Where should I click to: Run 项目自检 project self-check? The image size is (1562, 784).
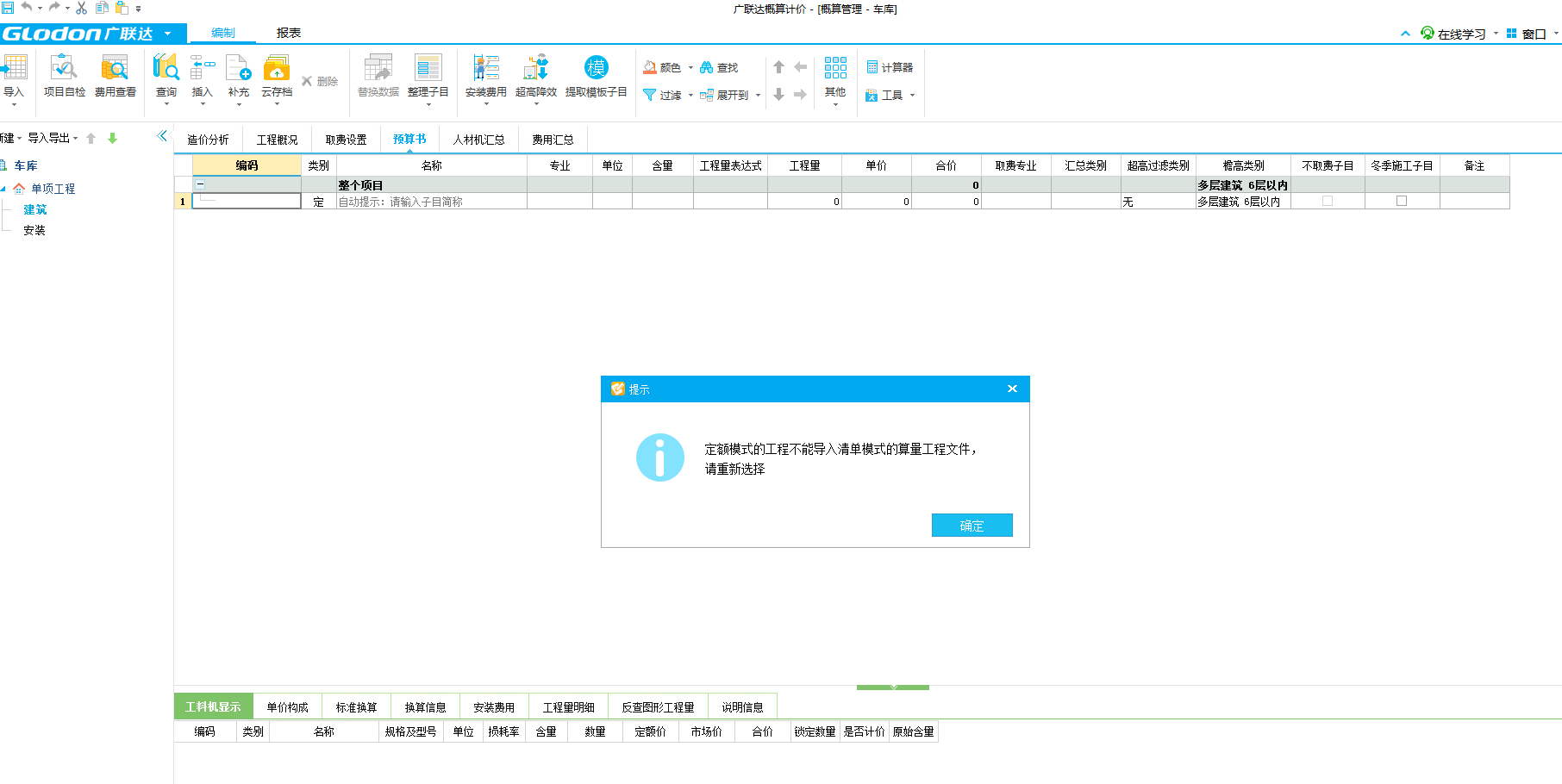tap(65, 77)
